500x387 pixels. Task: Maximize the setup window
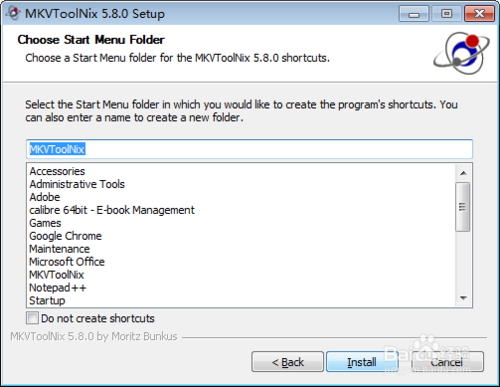pos(446,14)
